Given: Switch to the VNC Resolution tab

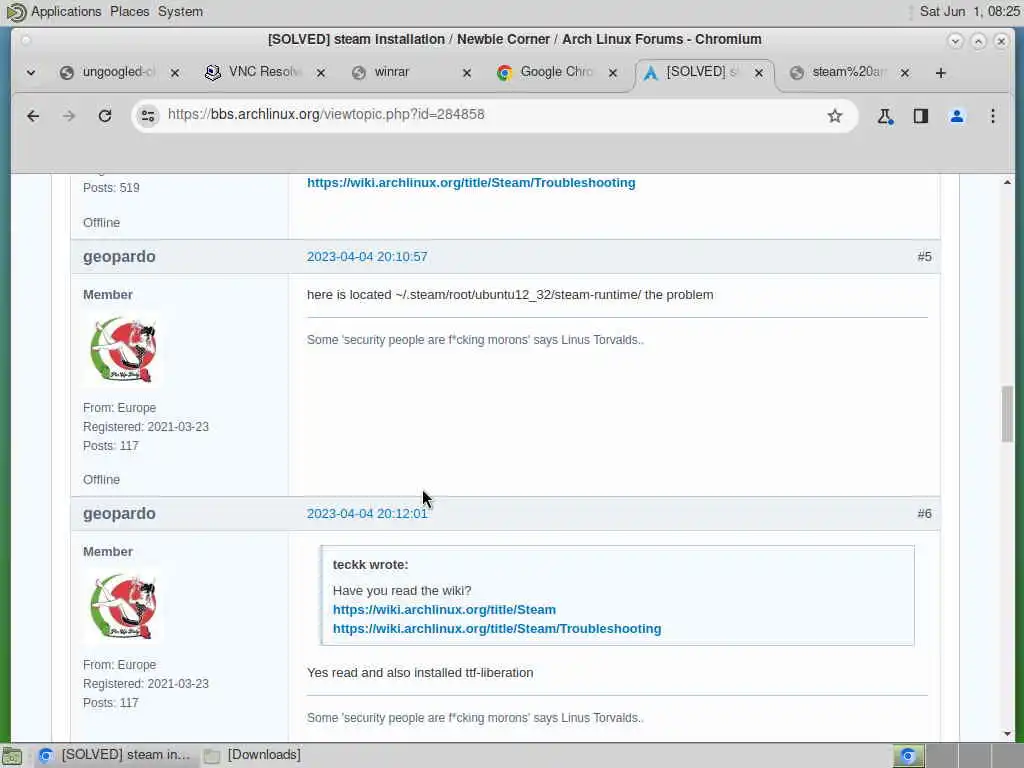Looking at the screenshot, I should (x=264, y=72).
